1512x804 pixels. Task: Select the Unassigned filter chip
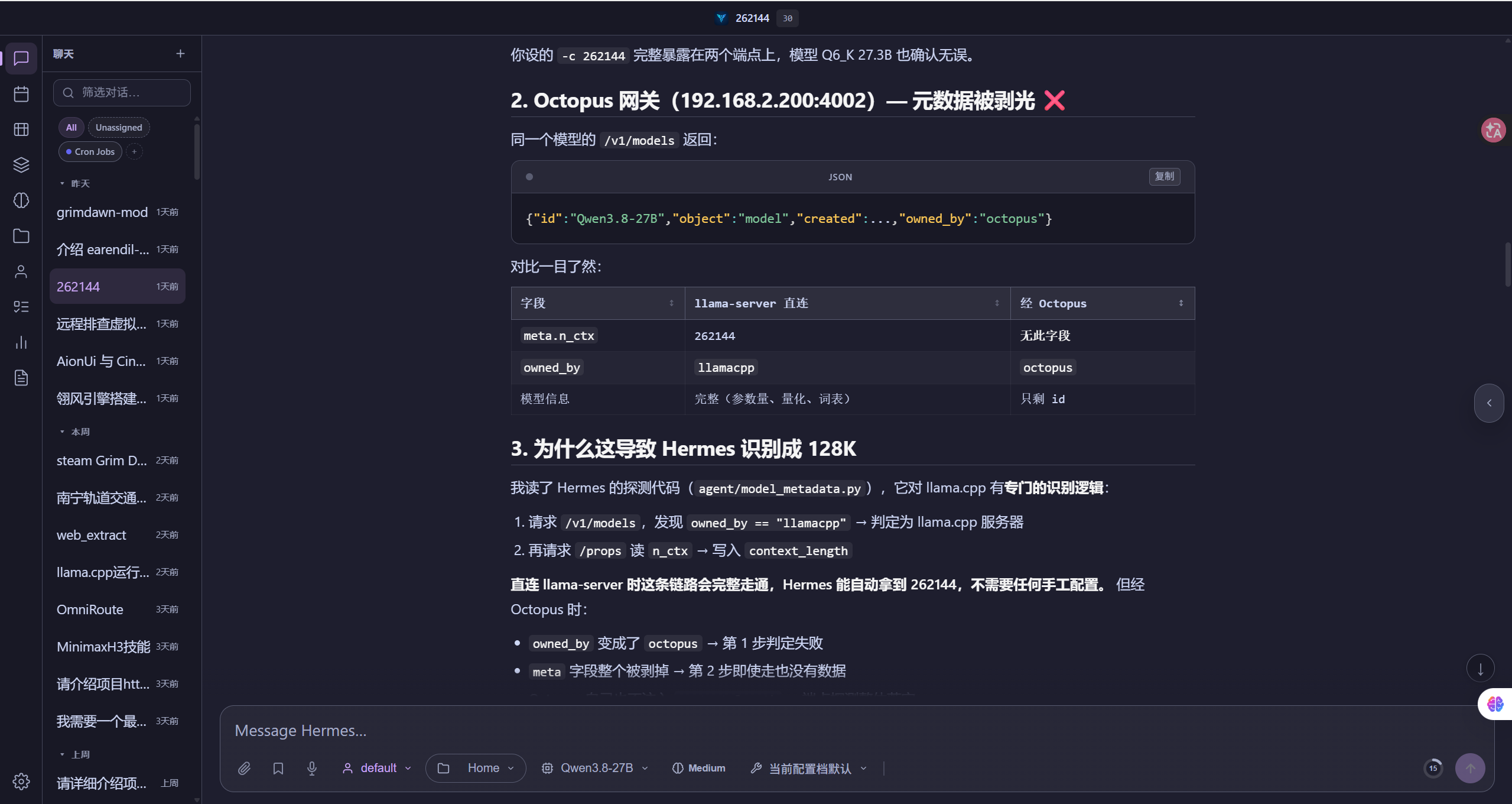(119, 128)
